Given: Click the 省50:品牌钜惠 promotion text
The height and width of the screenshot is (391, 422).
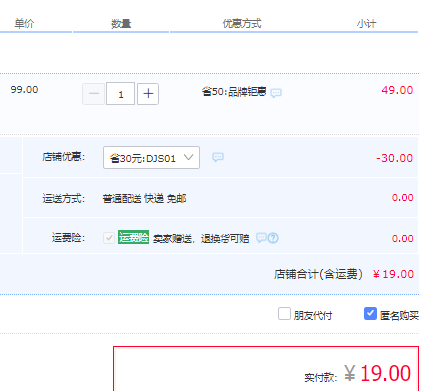Looking at the screenshot, I should click(234, 91).
